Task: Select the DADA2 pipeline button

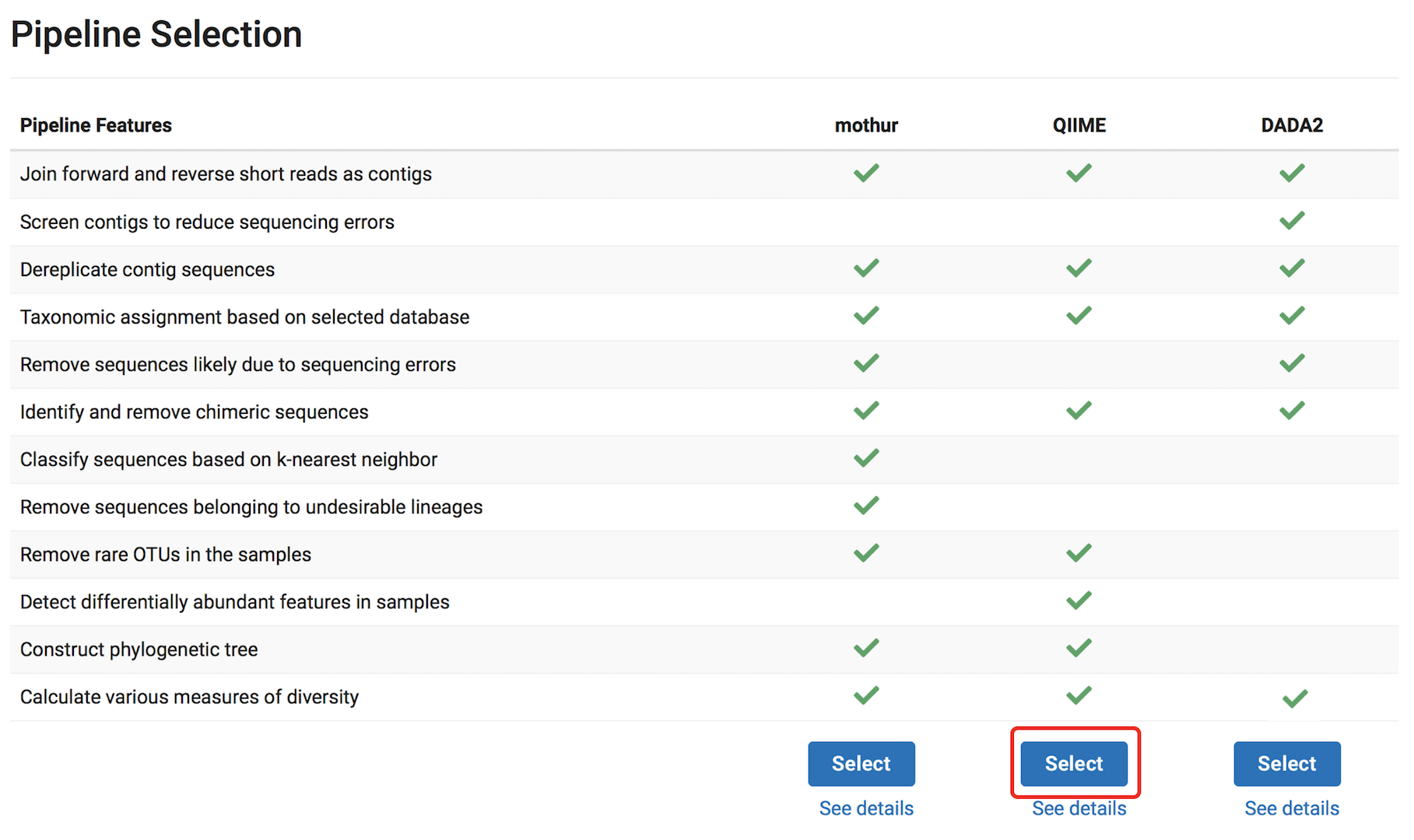Action: (x=1287, y=764)
